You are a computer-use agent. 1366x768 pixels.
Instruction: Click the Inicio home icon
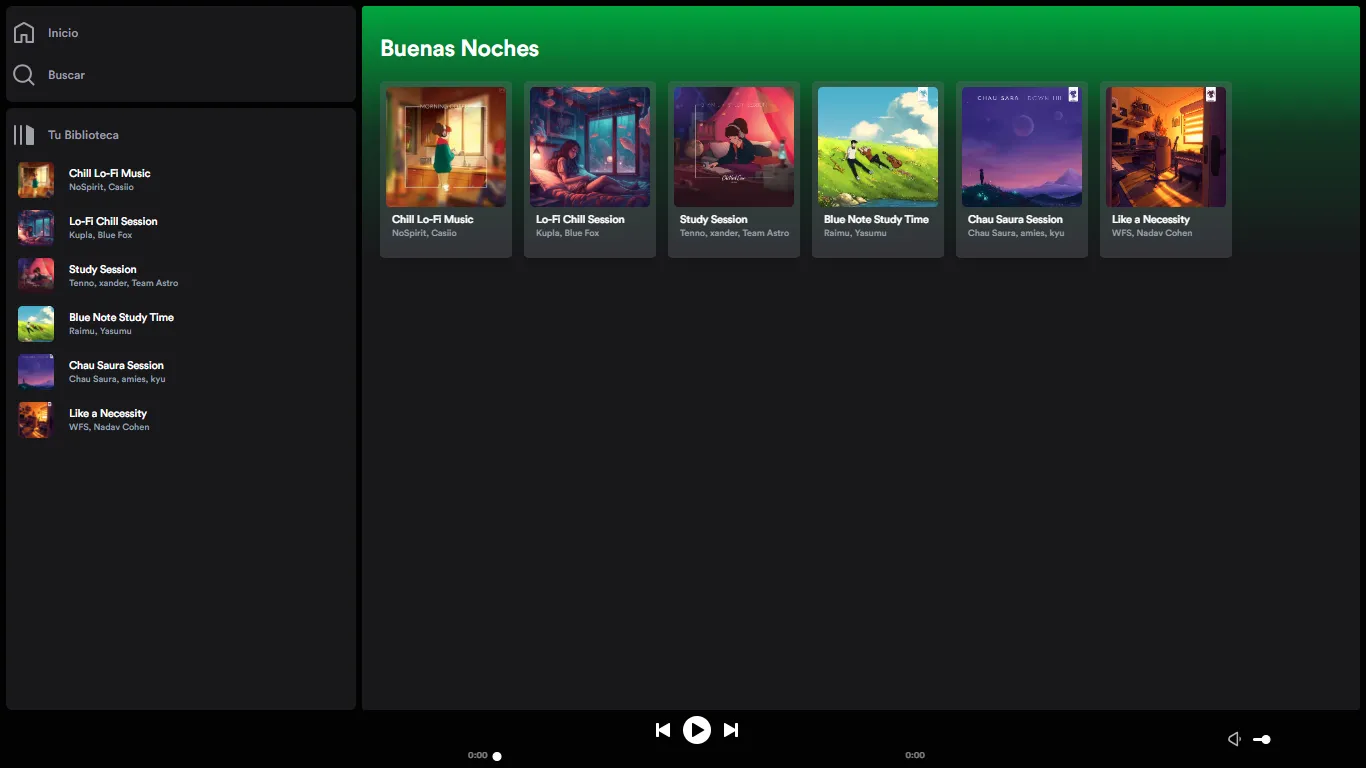point(24,33)
